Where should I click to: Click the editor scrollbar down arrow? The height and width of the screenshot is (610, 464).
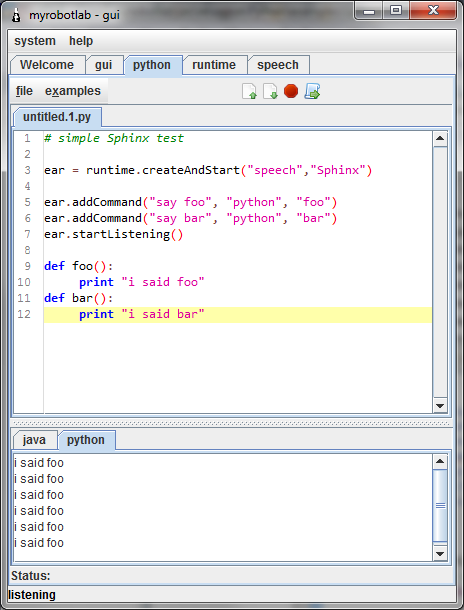pos(440,406)
